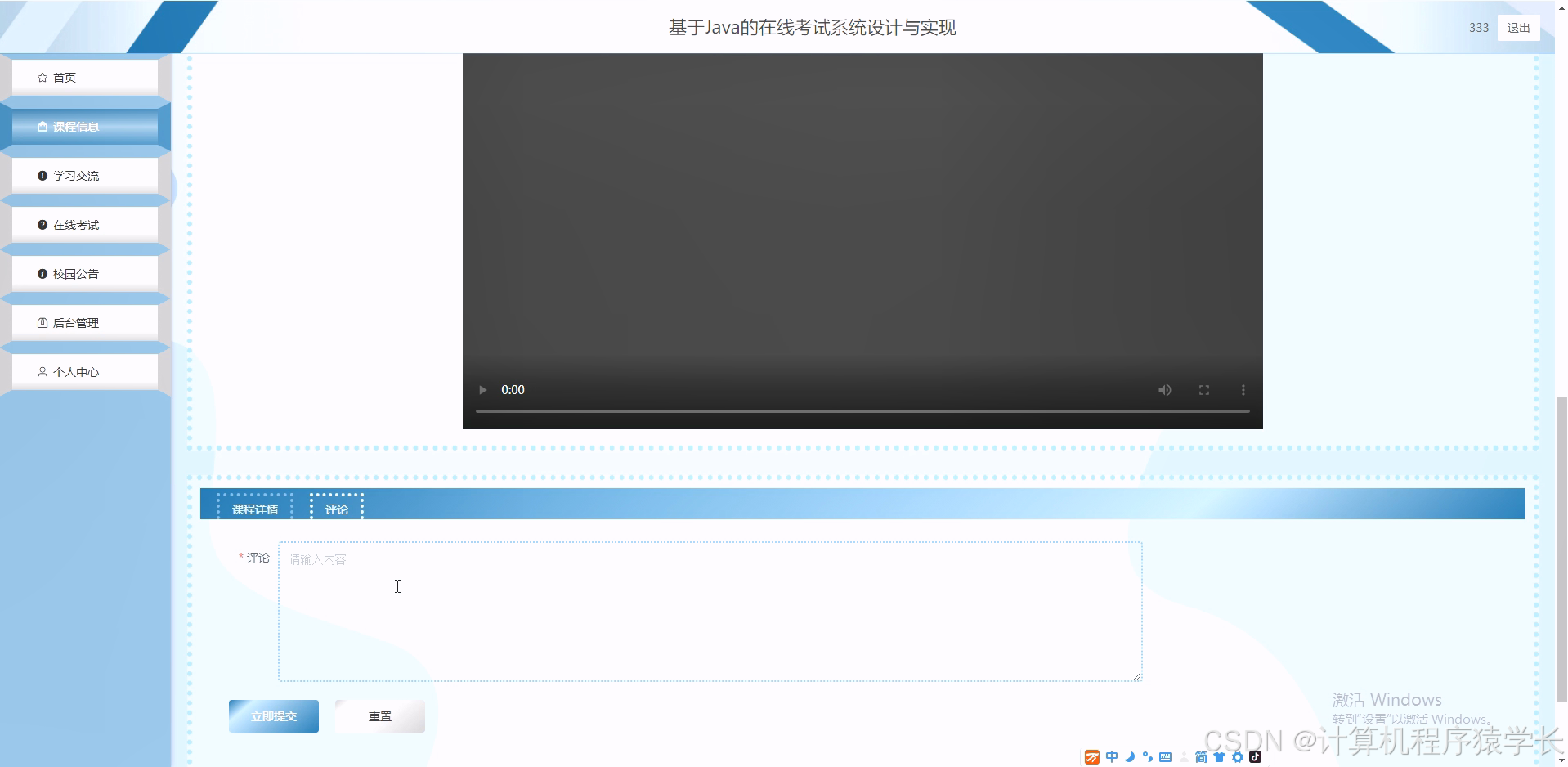Open the 首页 menu item
The image size is (1568, 767).
pos(85,78)
